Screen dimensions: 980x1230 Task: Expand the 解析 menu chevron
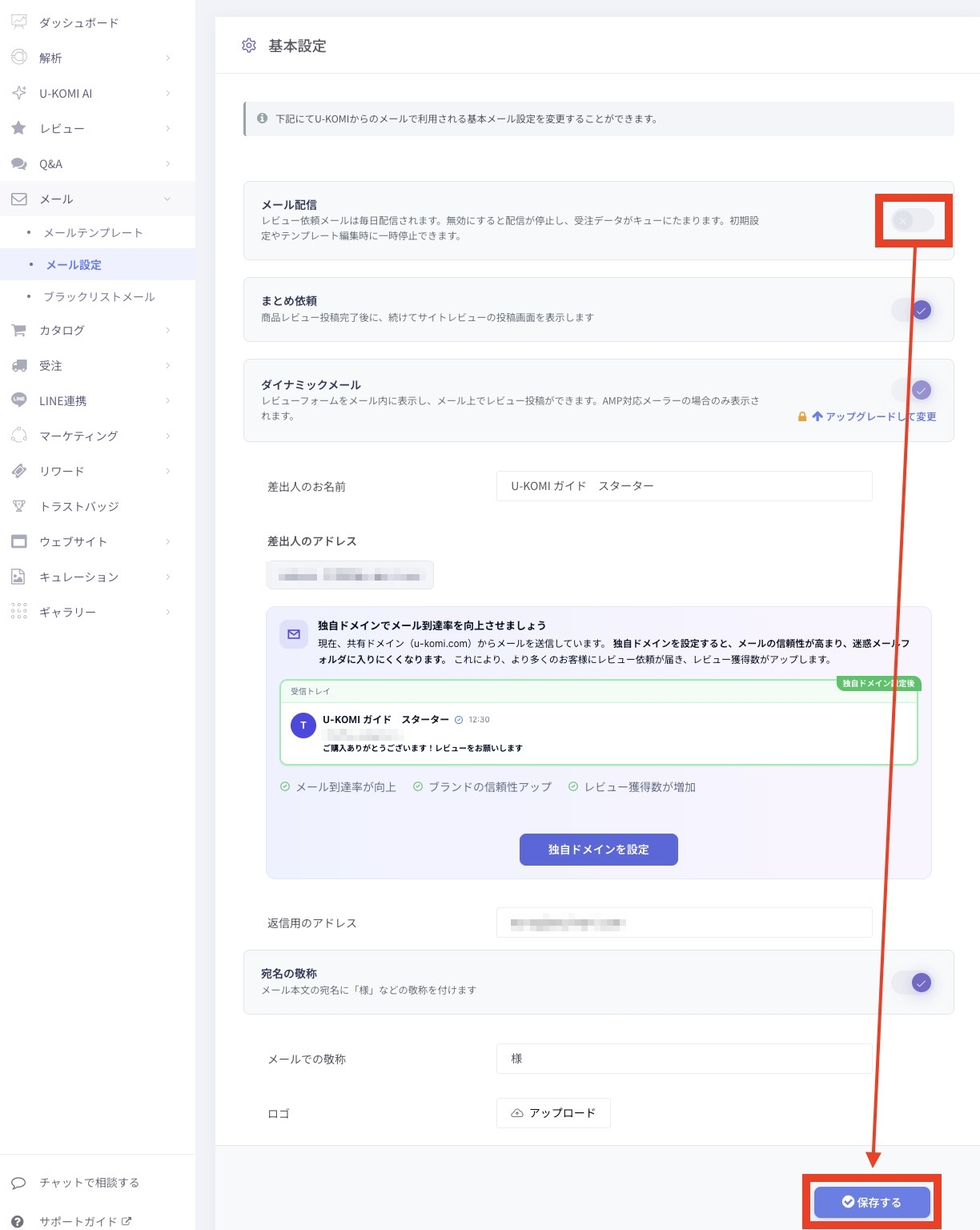(x=168, y=58)
